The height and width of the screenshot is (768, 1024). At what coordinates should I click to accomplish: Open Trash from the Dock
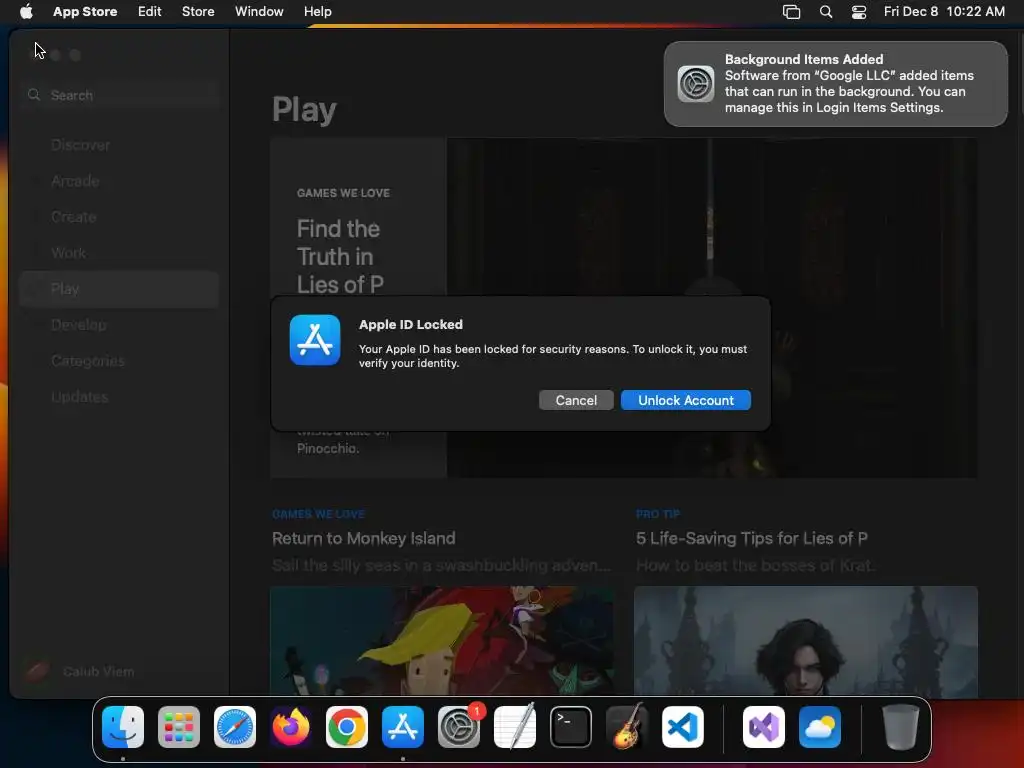[x=901, y=727]
